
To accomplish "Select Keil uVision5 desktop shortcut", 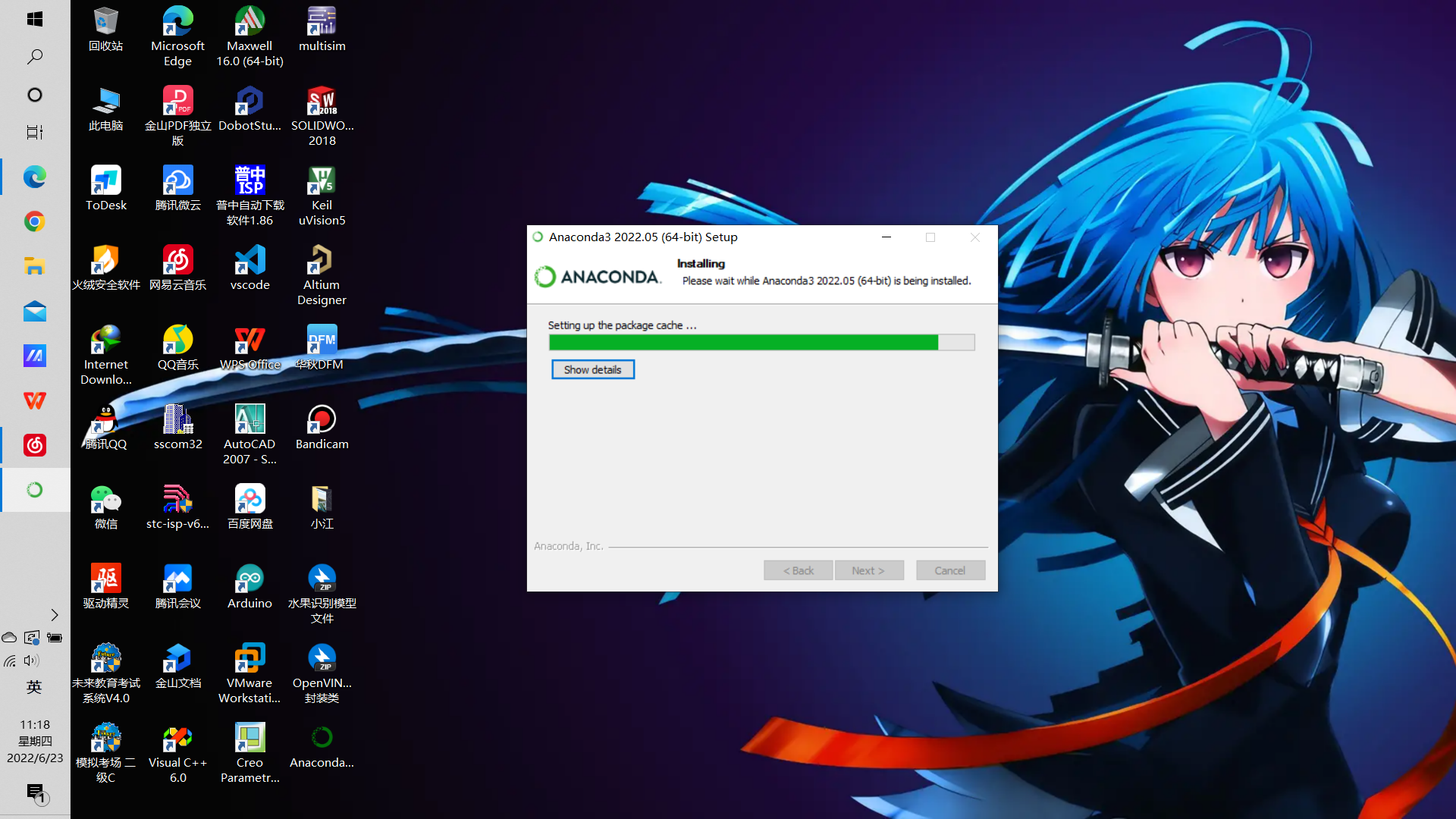I will 322,196.
